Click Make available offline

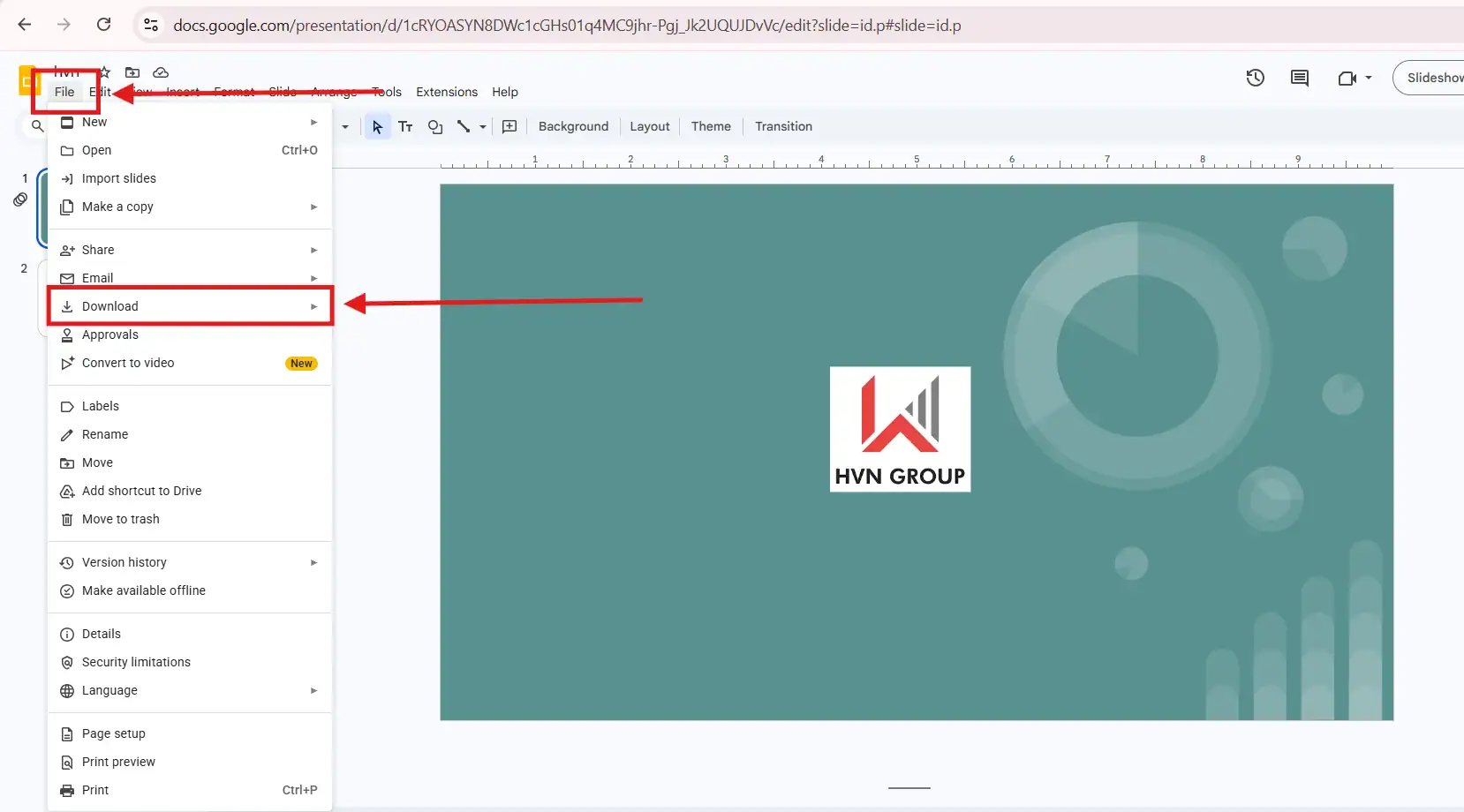tap(143, 590)
